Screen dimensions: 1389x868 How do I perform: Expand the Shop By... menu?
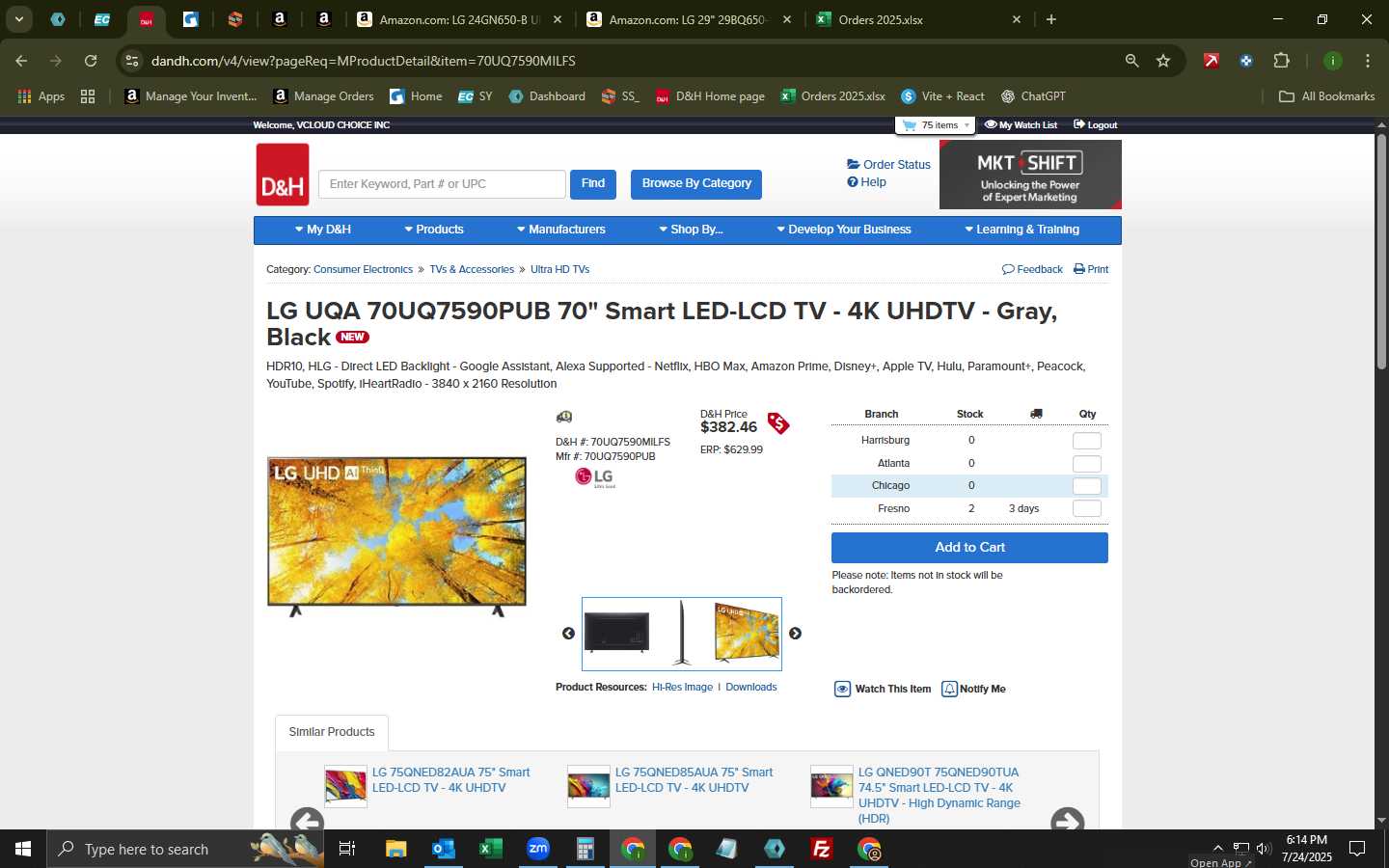[691, 230]
